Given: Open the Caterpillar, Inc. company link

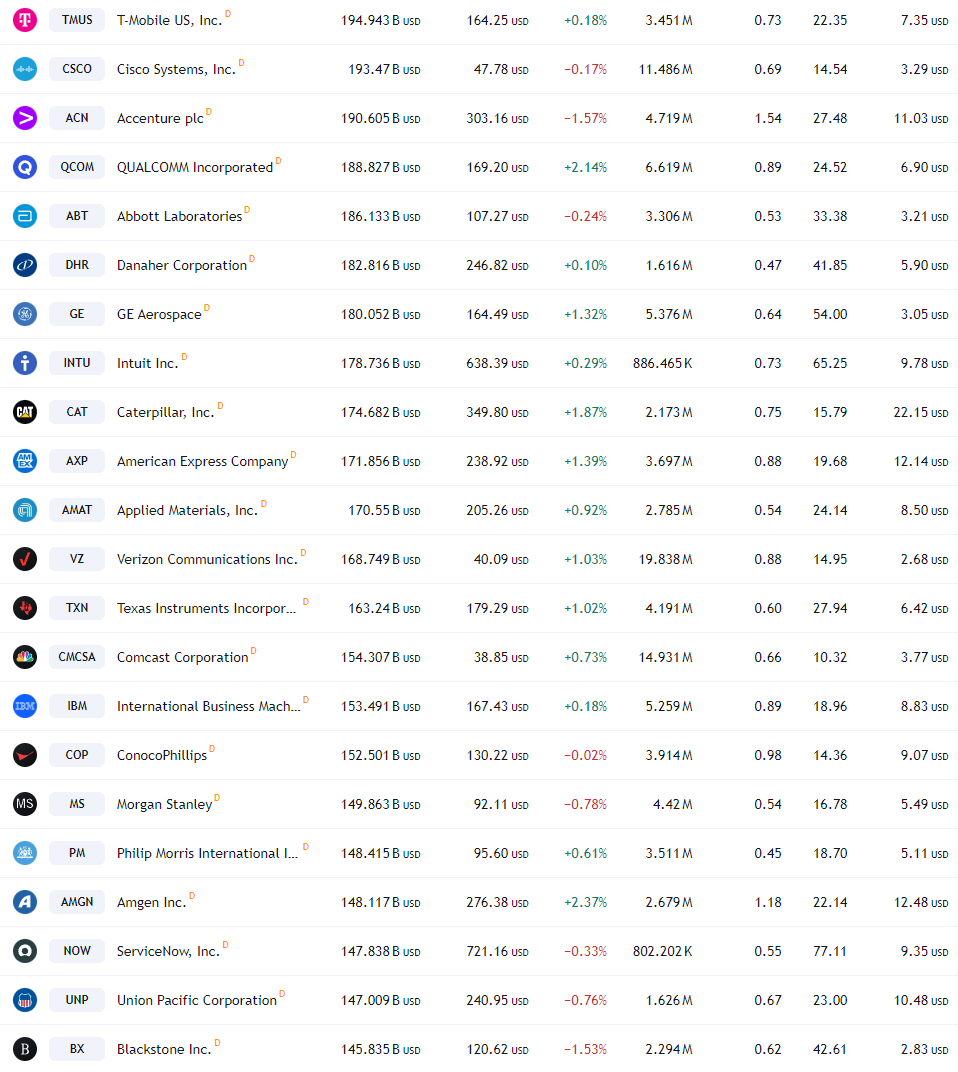Looking at the screenshot, I should pyautogui.click(x=165, y=412).
